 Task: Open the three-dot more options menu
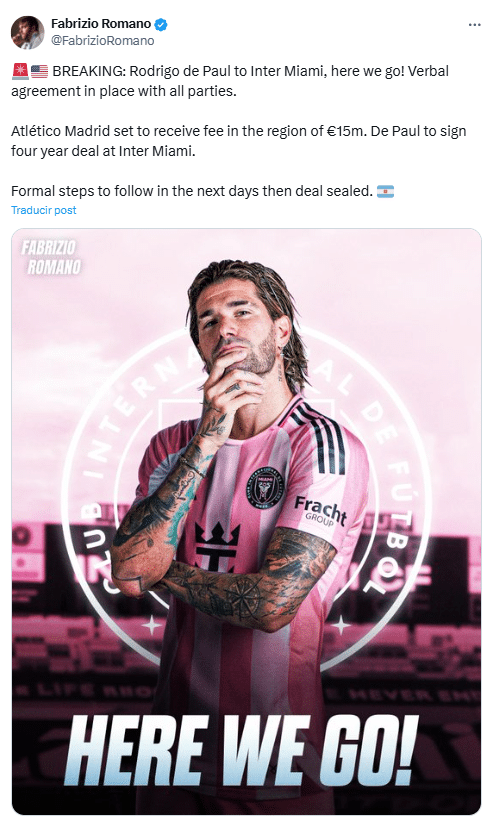[474, 25]
